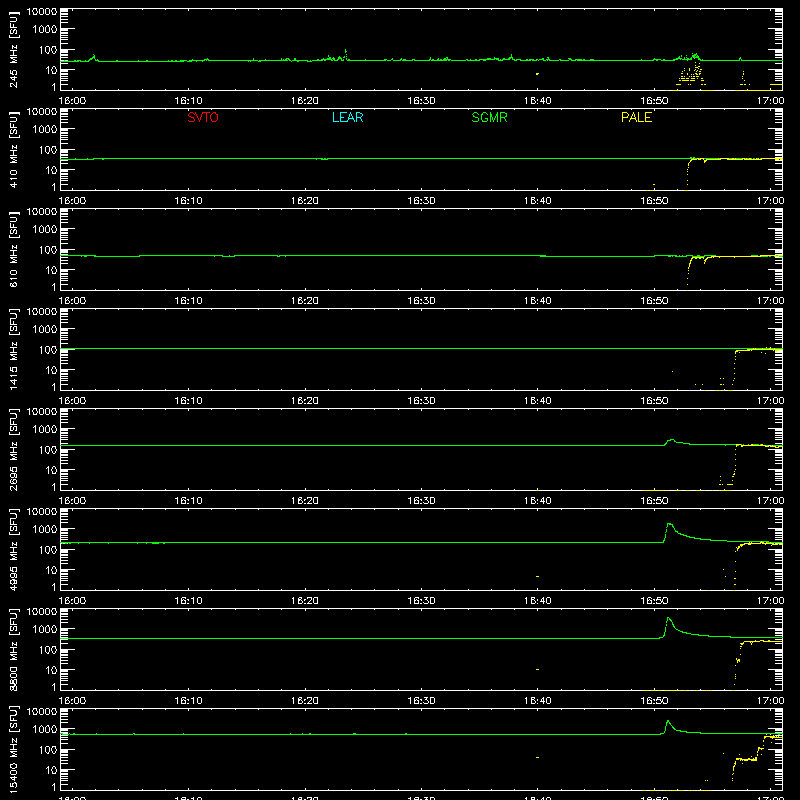This screenshot has width=800, height=800.
Task: Click 16:50 time label under 4995 MHz panel
Action: pos(654,601)
